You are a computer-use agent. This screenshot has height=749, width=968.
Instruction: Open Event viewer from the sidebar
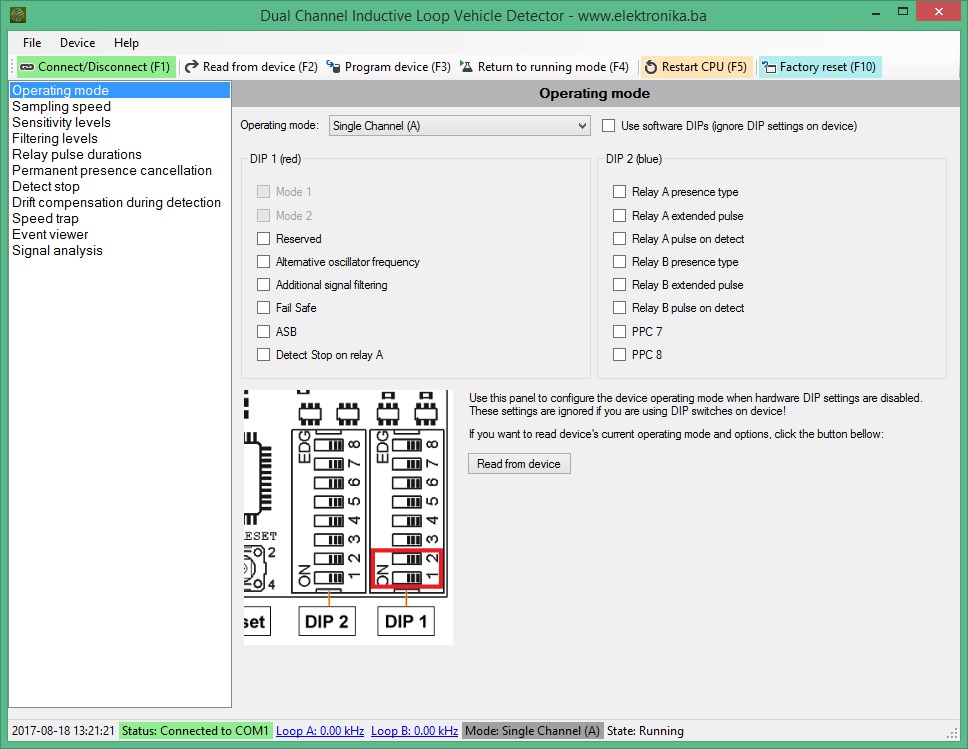coord(120,235)
